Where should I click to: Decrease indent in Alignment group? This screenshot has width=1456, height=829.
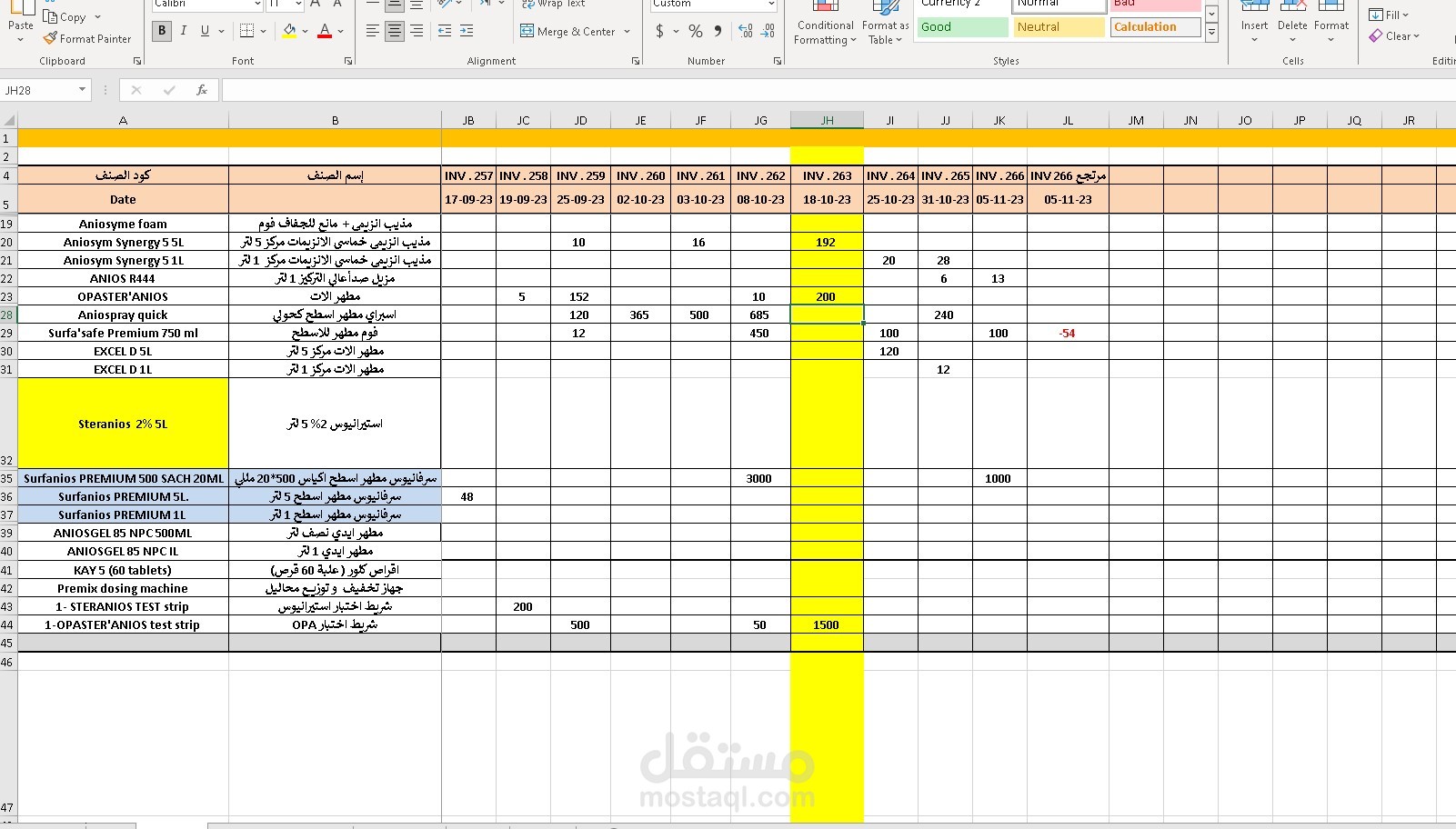click(445, 31)
